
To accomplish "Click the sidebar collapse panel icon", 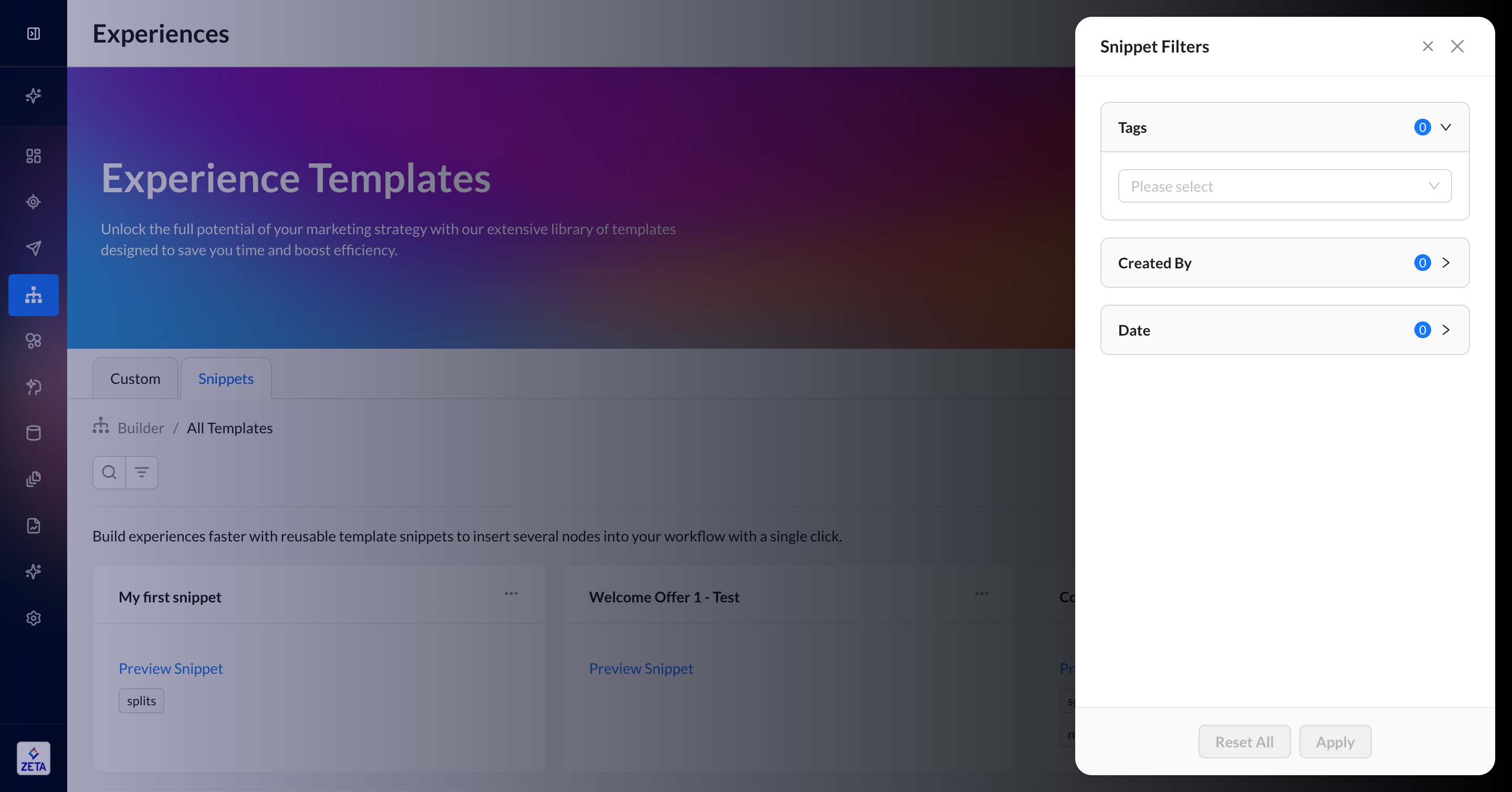I will (x=34, y=34).
